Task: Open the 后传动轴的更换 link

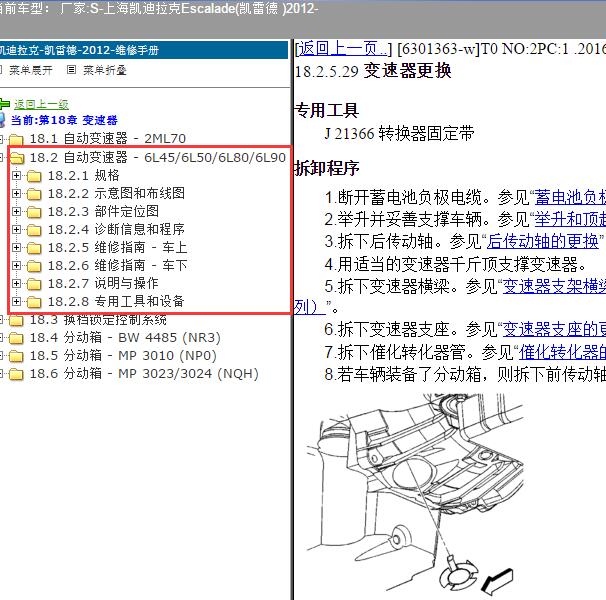Action: (x=542, y=242)
